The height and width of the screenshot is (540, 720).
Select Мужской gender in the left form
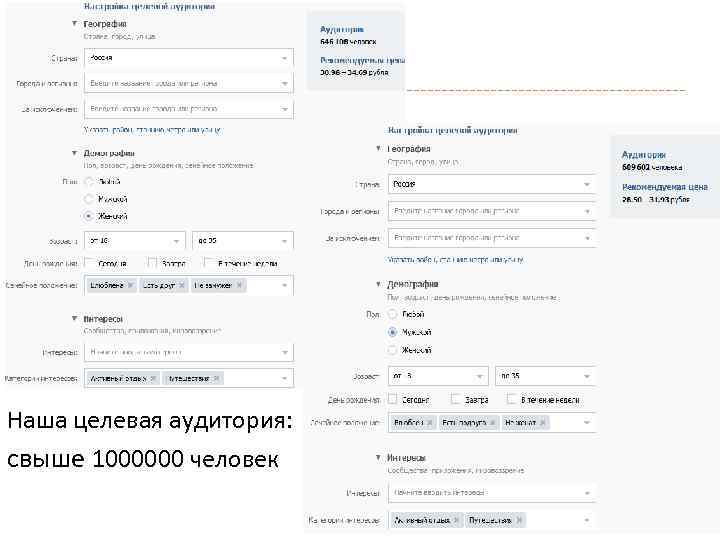point(89,199)
